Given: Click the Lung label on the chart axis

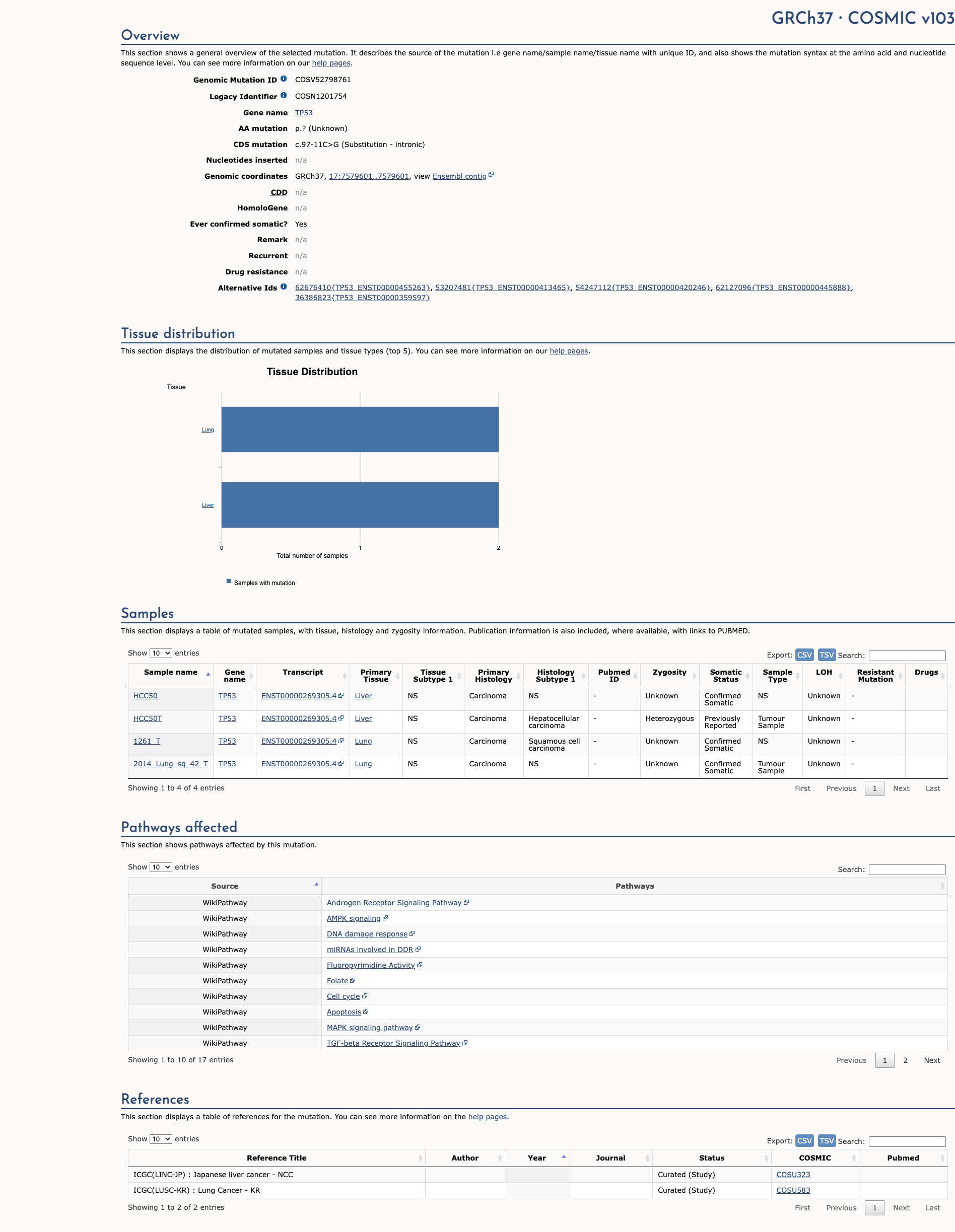Looking at the screenshot, I should (208, 430).
